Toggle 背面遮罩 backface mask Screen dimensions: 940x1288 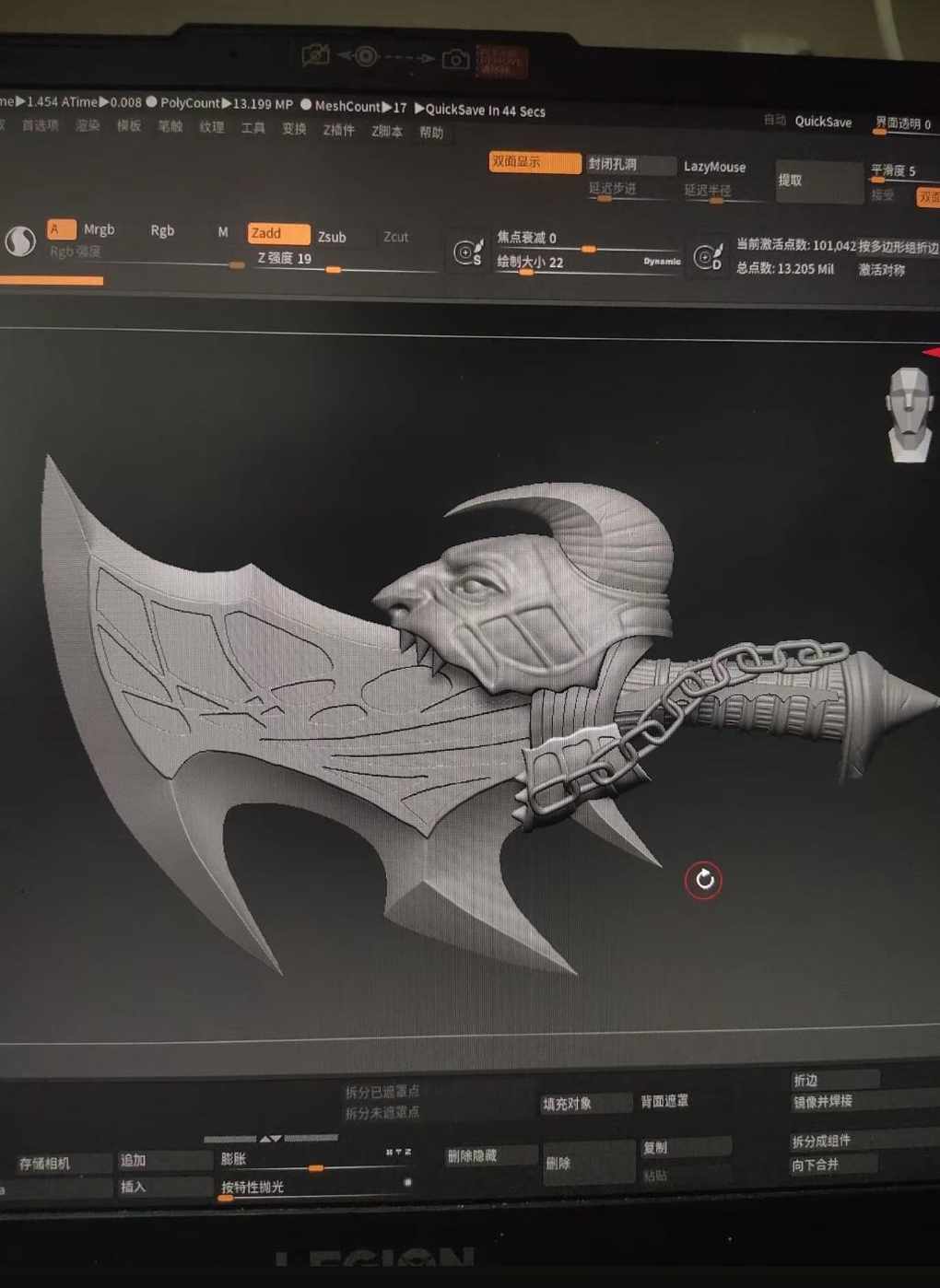click(664, 1101)
